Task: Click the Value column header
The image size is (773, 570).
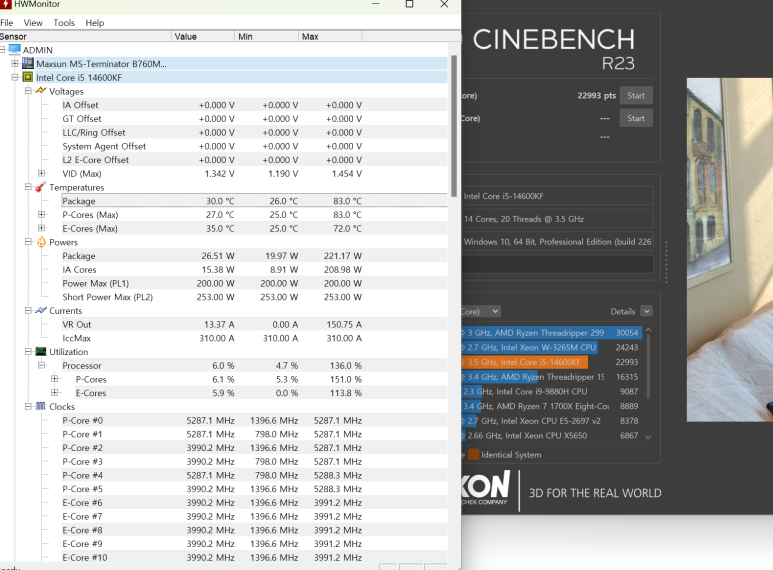Action: point(203,36)
